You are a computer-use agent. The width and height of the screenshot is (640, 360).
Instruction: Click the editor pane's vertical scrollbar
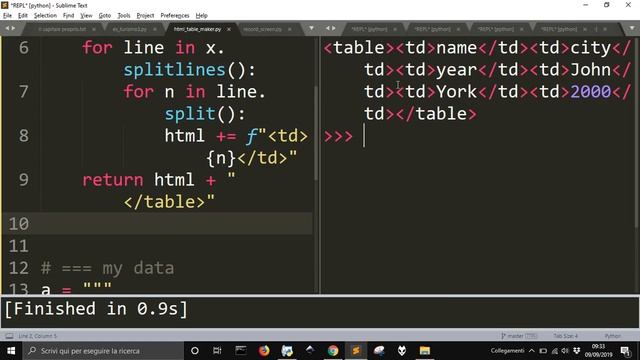coord(316,133)
